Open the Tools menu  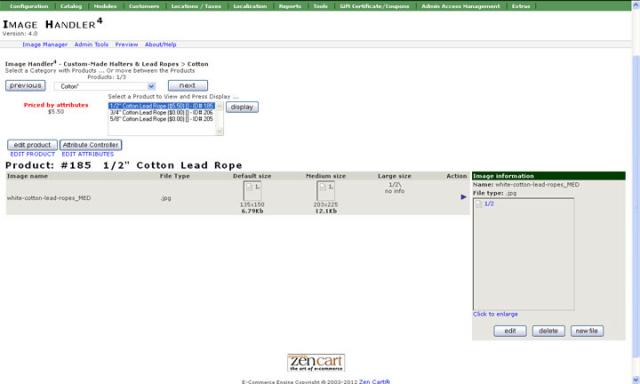(x=320, y=6)
